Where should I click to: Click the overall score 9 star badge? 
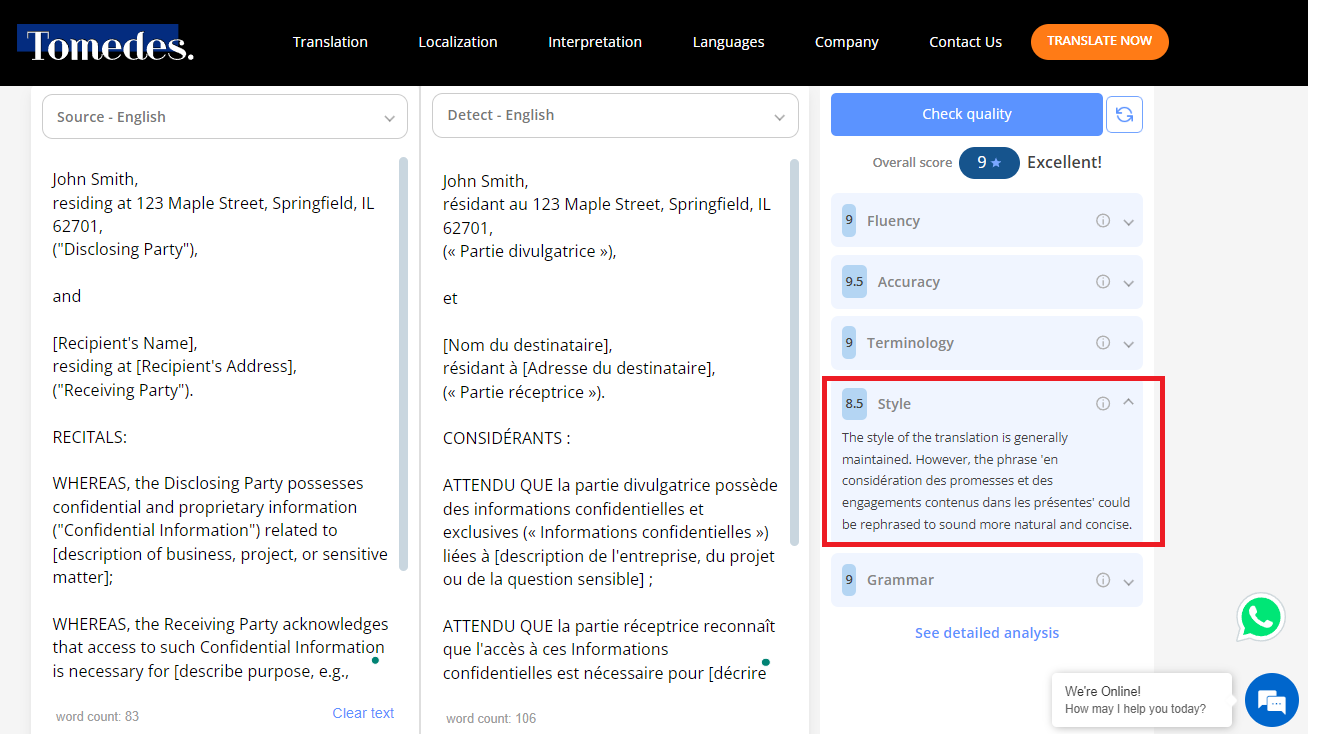(989, 162)
